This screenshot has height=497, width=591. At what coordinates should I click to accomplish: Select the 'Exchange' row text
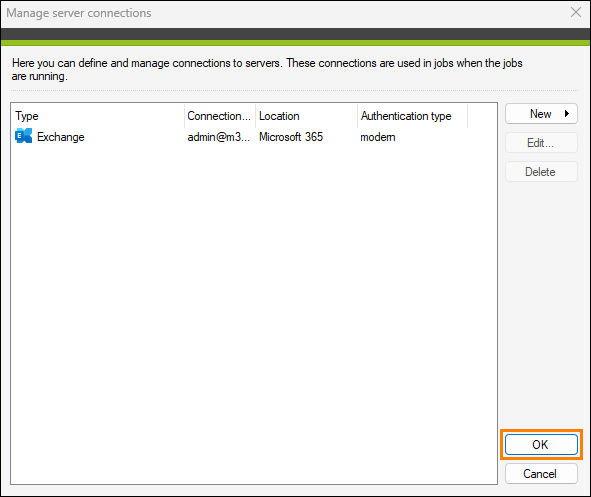(x=61, y=137)
